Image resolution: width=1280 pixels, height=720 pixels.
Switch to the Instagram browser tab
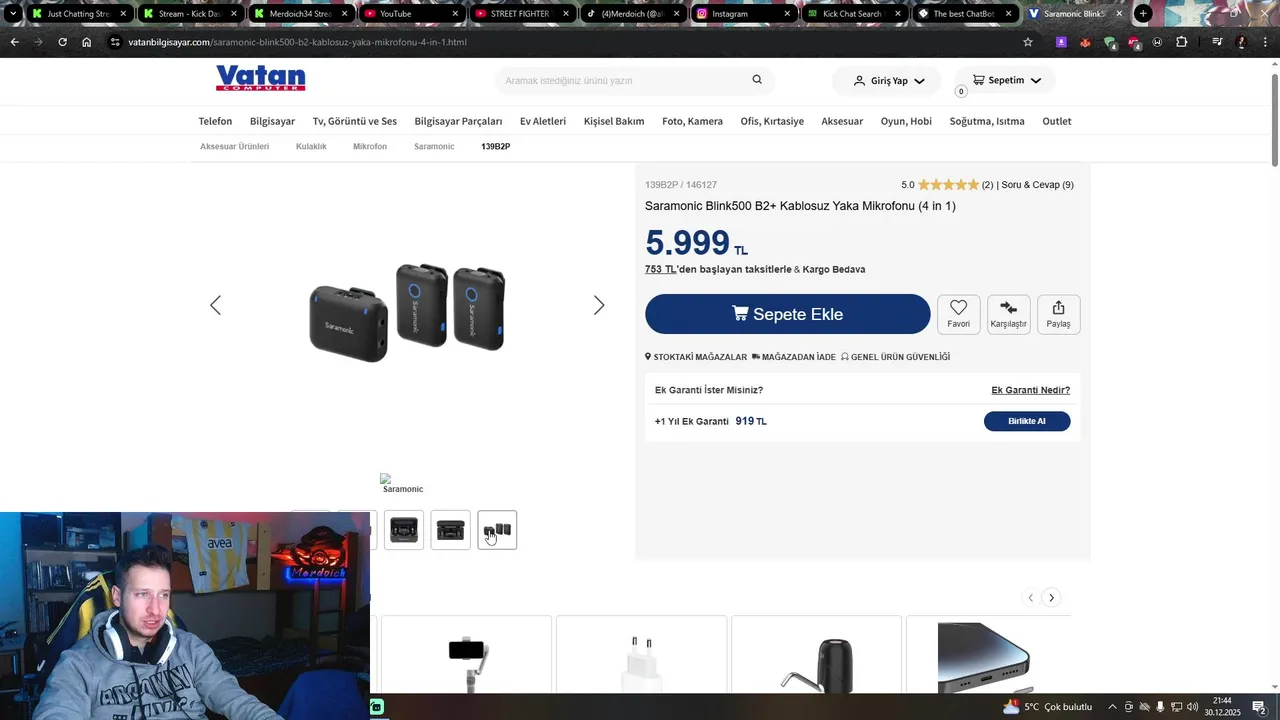point(744,14)
